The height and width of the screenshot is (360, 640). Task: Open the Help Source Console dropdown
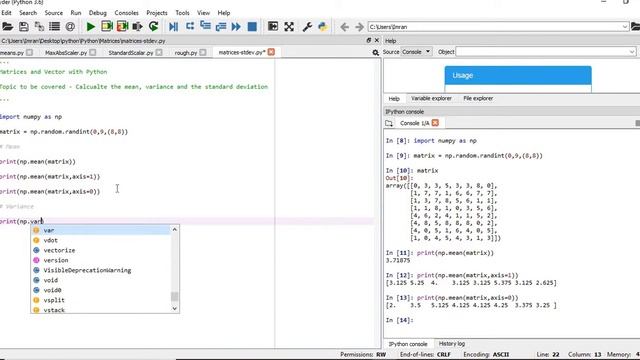coord(416,52)
